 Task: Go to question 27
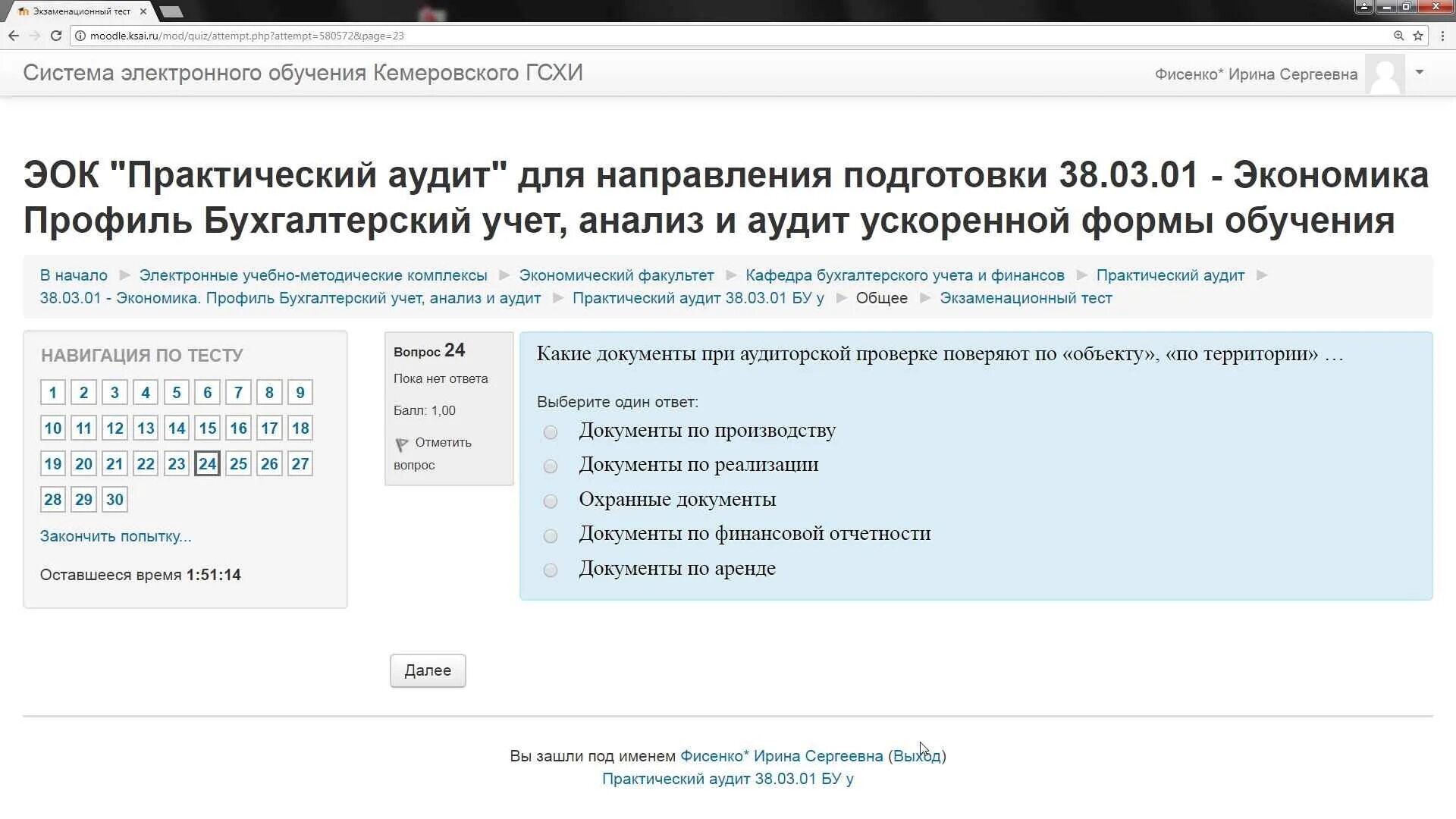click(300, 463)
